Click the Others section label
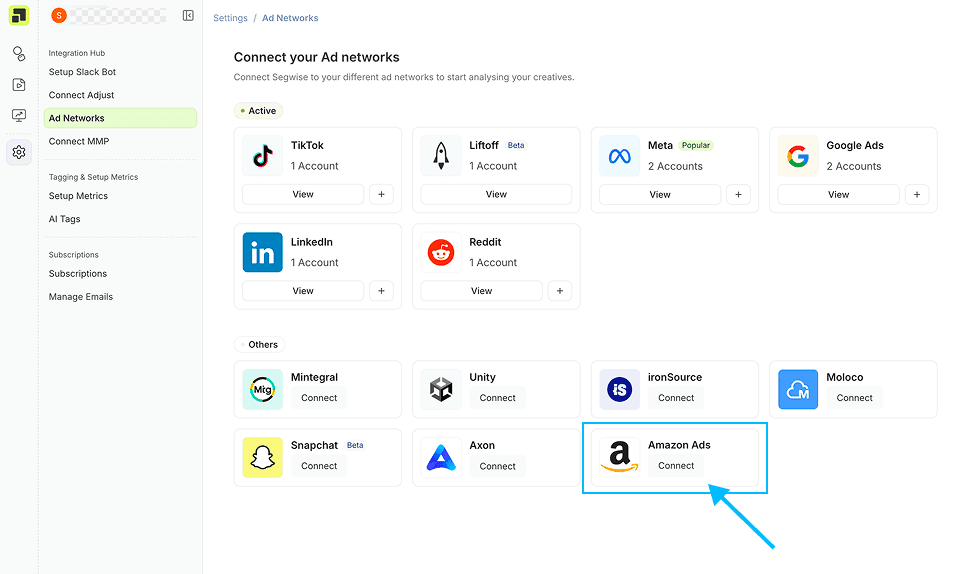962x574 pixels. tap(259, 345)
